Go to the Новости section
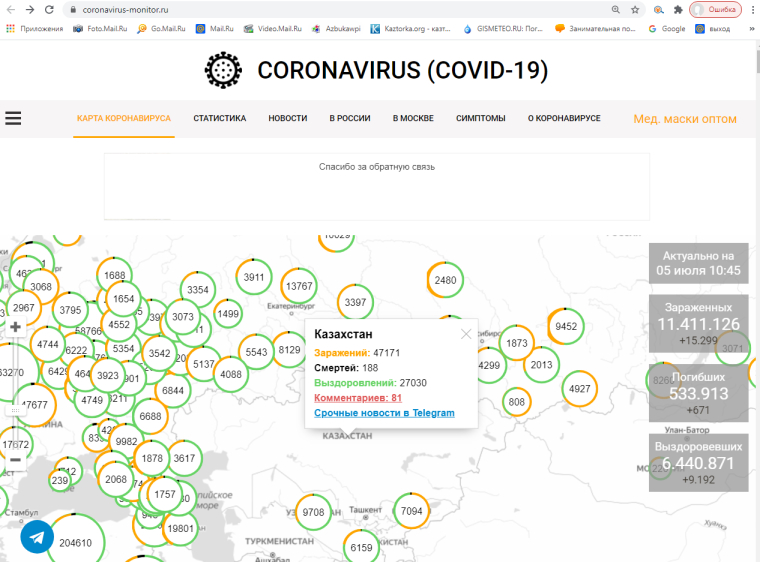Viewport: 760px width, 562px height. pyautogui.click(x=287, y=118)
